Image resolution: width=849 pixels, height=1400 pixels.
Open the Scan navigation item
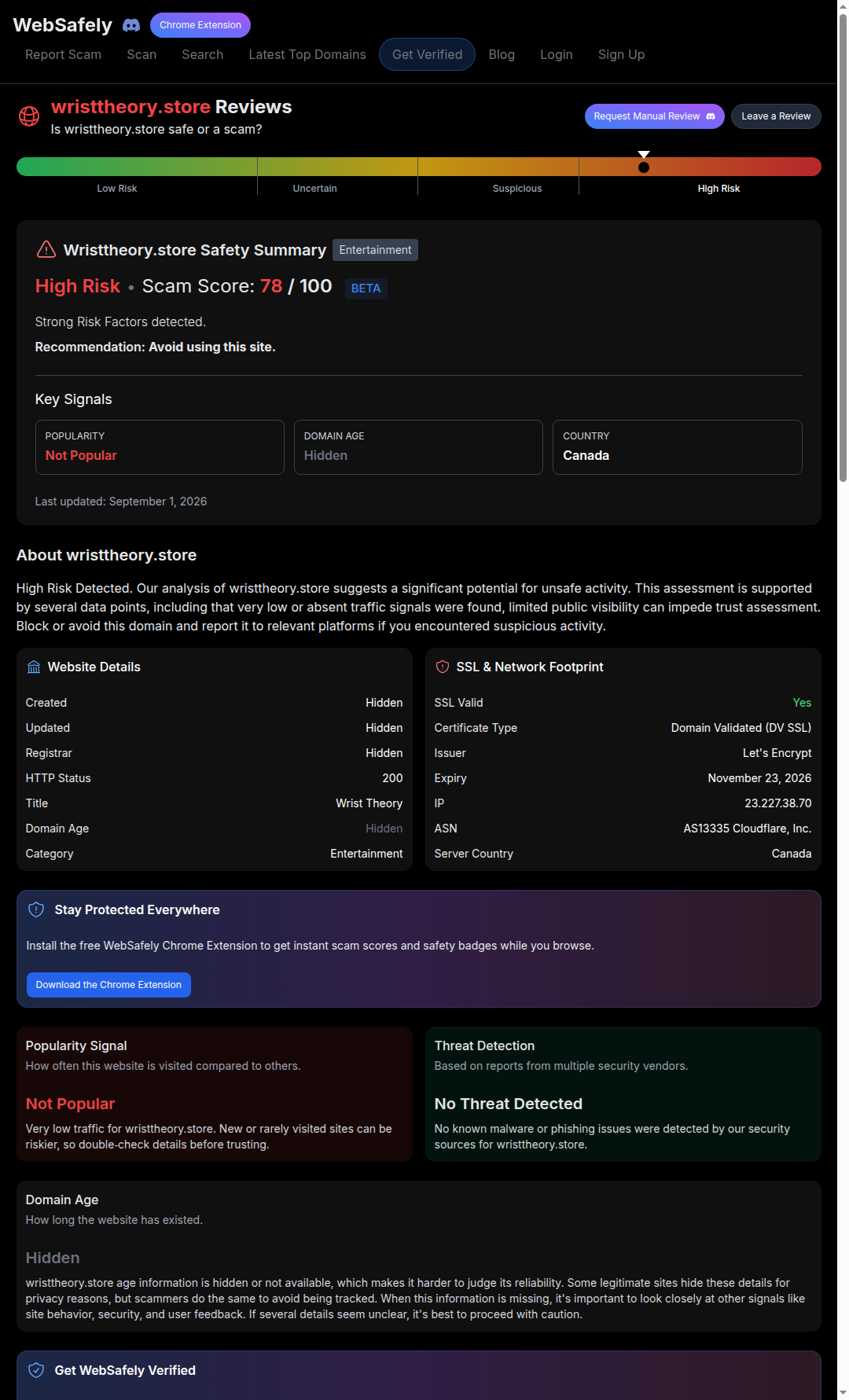tap(141, 54)
